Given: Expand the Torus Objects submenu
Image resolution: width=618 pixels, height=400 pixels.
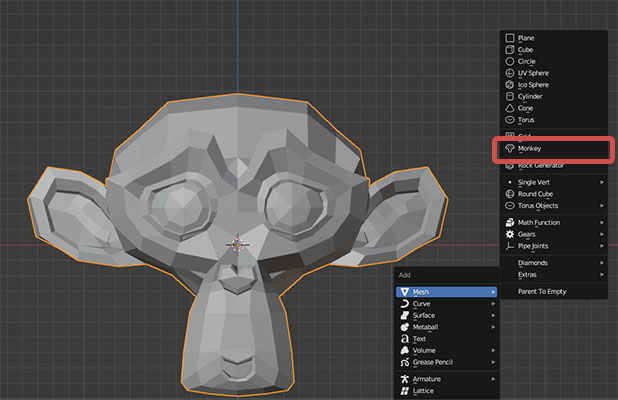Looking at the screenshot, I should click(554, 206).
